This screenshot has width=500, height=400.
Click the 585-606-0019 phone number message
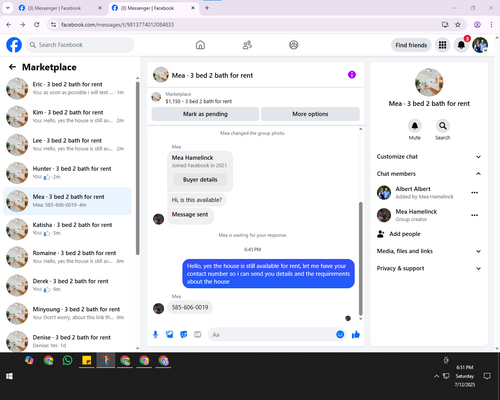point(190,307)
